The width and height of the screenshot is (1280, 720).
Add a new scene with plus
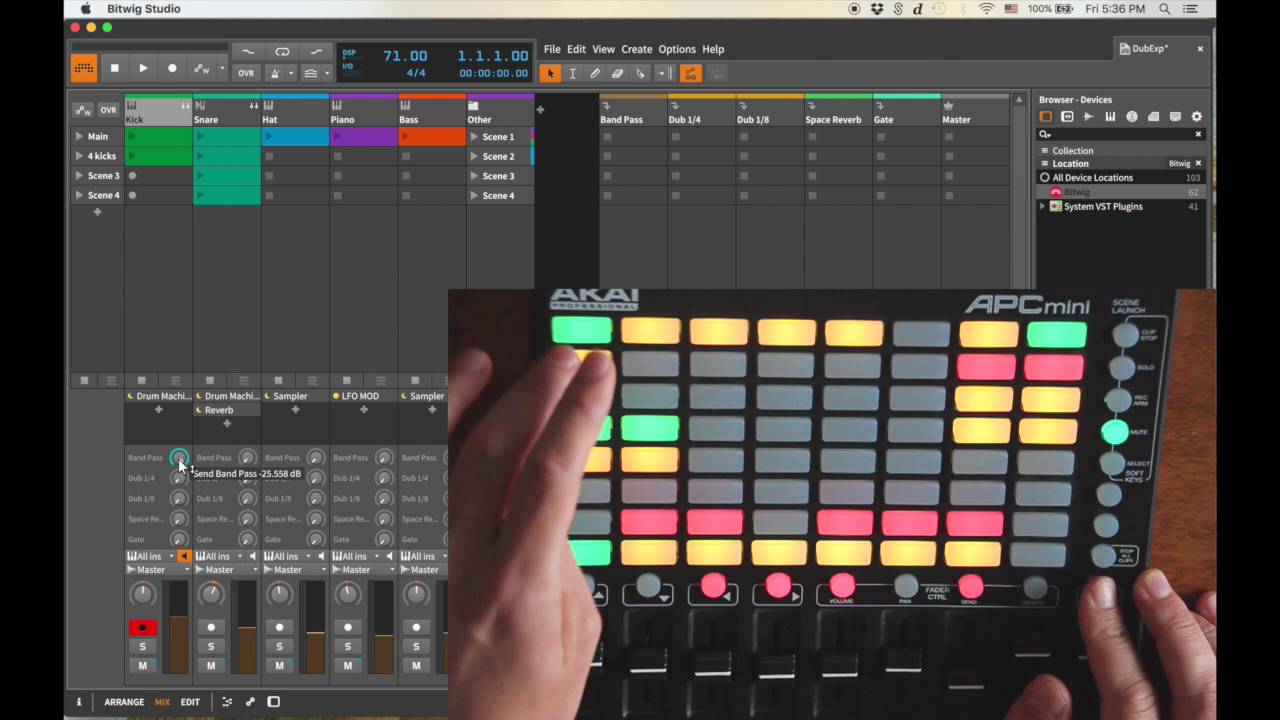97,212
